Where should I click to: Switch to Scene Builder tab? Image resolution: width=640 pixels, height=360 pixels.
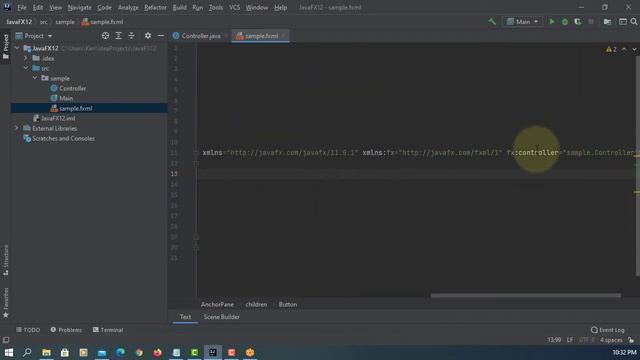[x=221, y=317]
